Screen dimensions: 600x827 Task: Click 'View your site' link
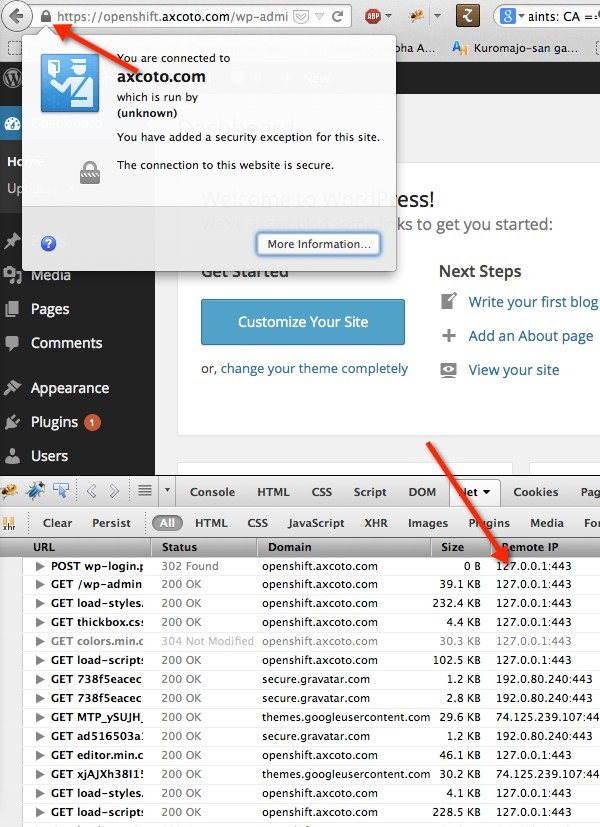(x=514, y=370)
